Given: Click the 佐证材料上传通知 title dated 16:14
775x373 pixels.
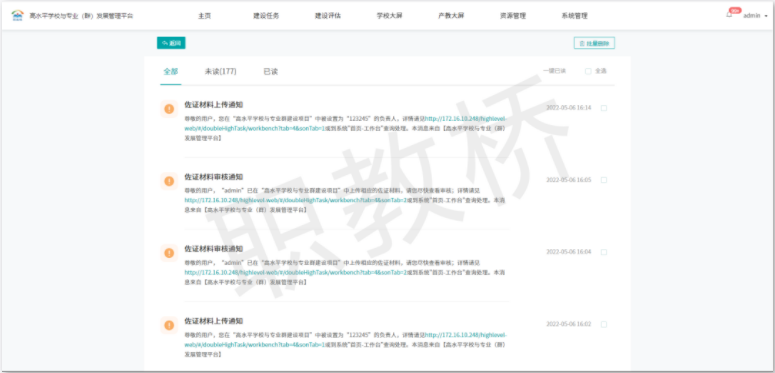Looking at the screenshot, I should pos(214,105).
